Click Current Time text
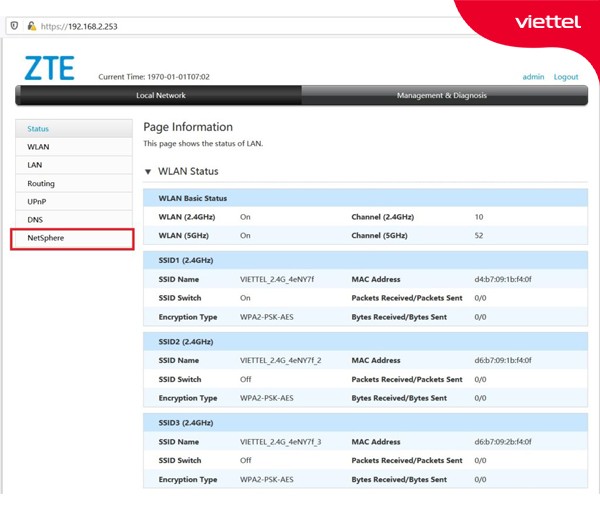Viewport: 600px width, 525px height. point(154,77)
